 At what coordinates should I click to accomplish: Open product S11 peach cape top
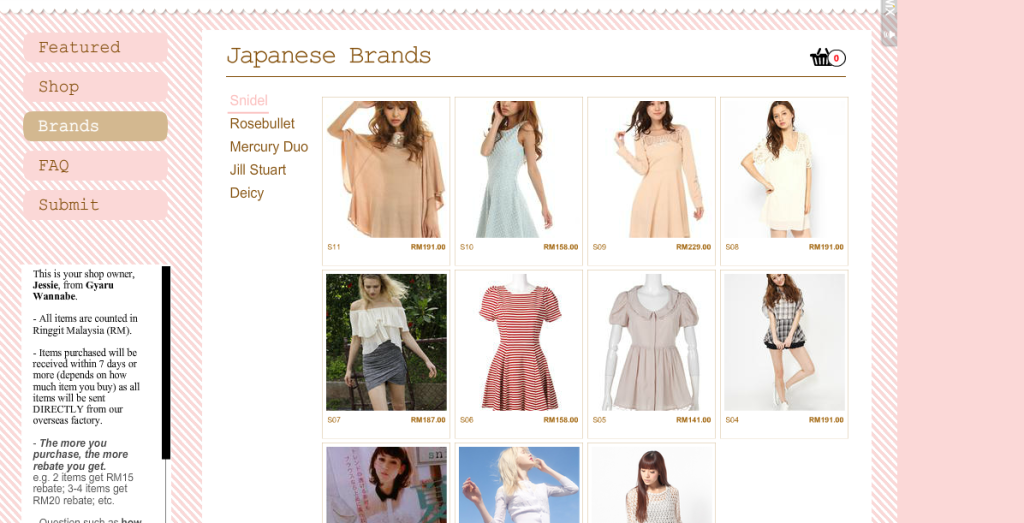click(x=386, y=170)
